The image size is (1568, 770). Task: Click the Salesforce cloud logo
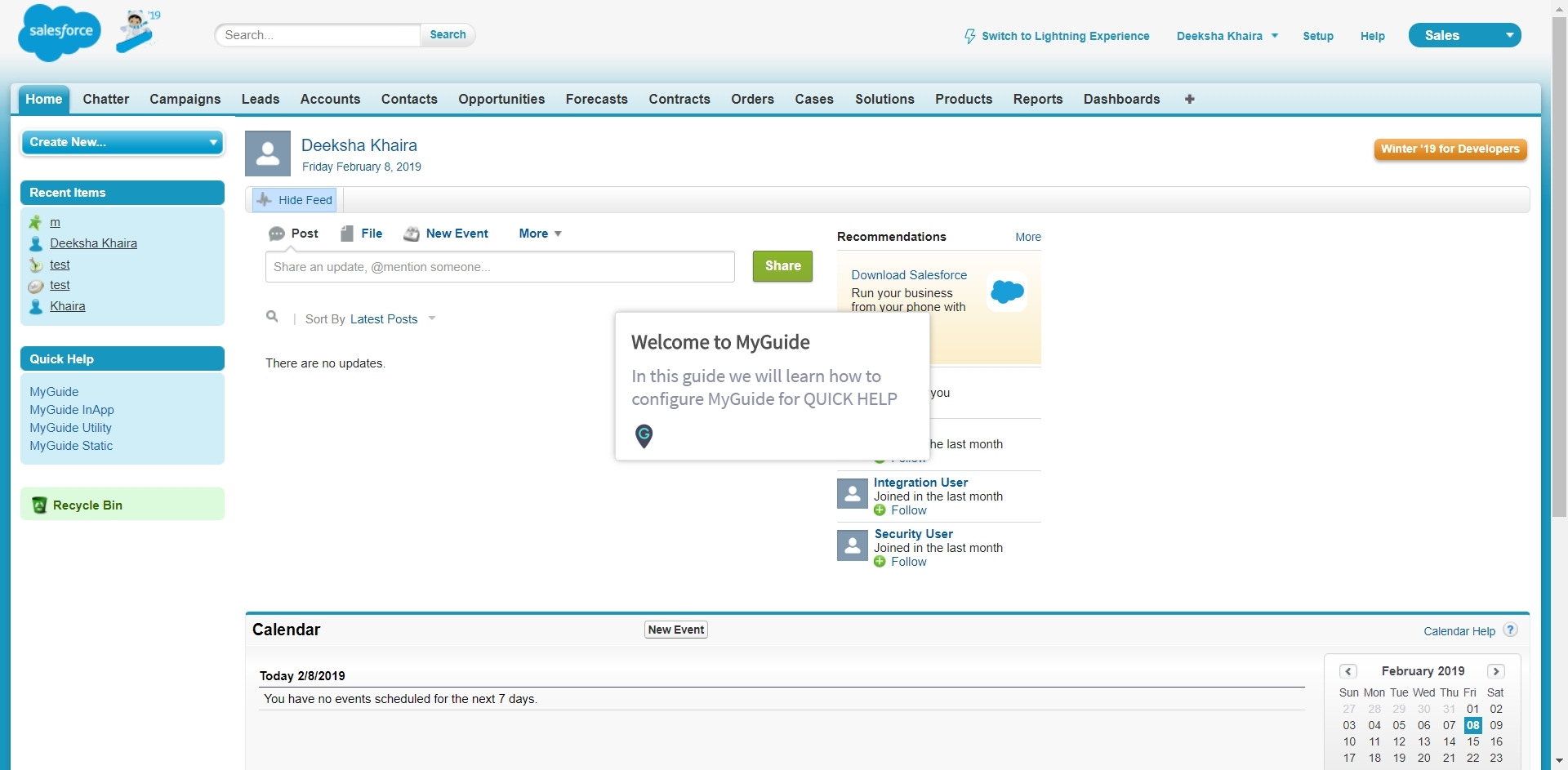point(60,33)
